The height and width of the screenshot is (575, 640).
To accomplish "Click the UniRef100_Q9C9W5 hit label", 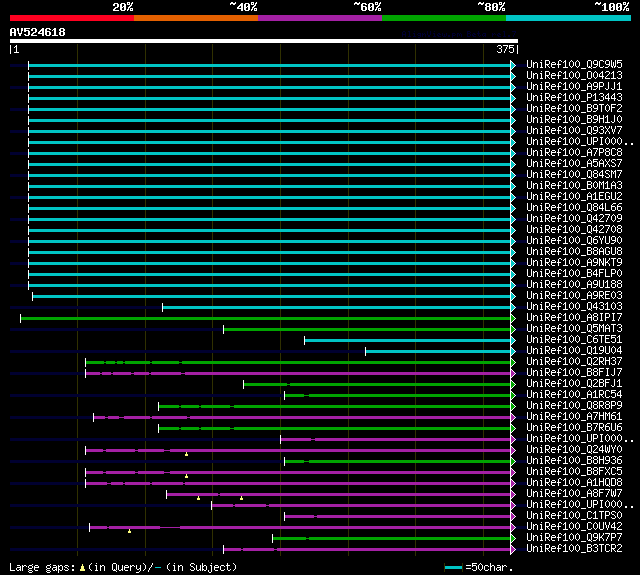I will click(574, 64).
